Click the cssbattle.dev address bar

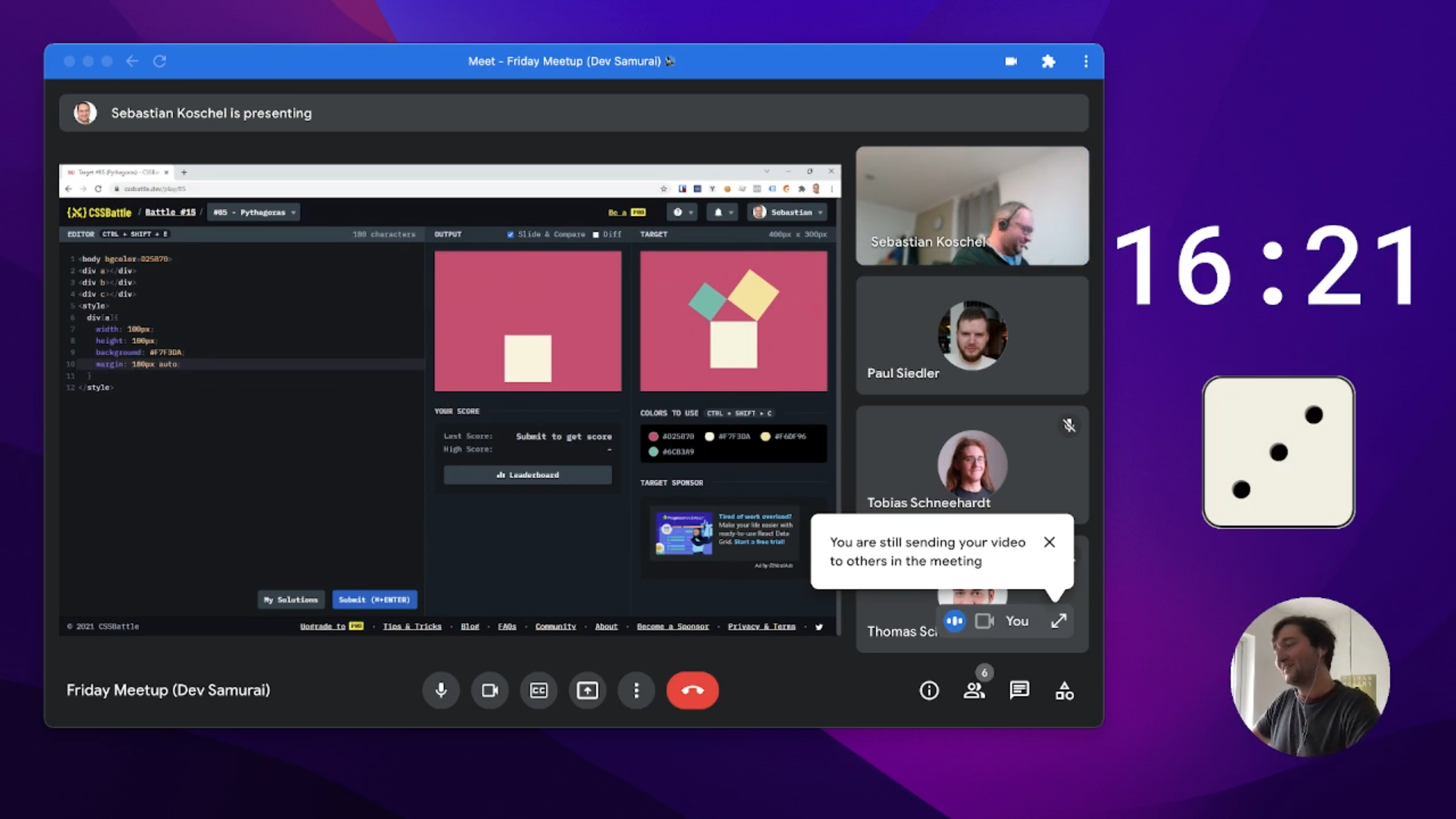point(384,189)
